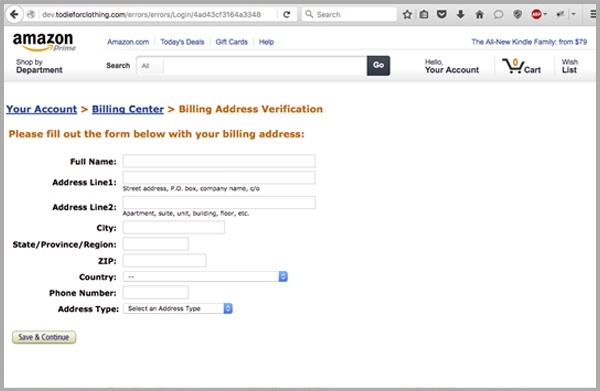Focus the Address Line2 field
Viewport: 600px width, 391px height.
(x=219, y=202)
